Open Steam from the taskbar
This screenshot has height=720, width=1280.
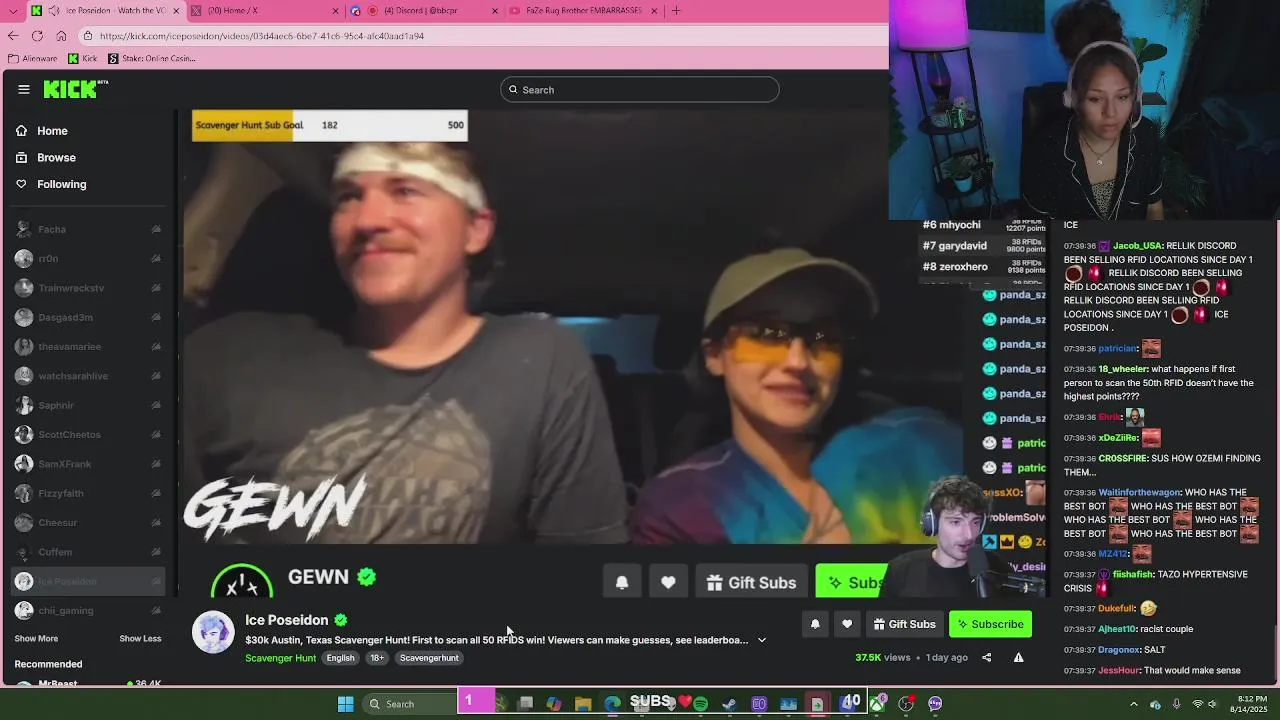tap(730, 704)
